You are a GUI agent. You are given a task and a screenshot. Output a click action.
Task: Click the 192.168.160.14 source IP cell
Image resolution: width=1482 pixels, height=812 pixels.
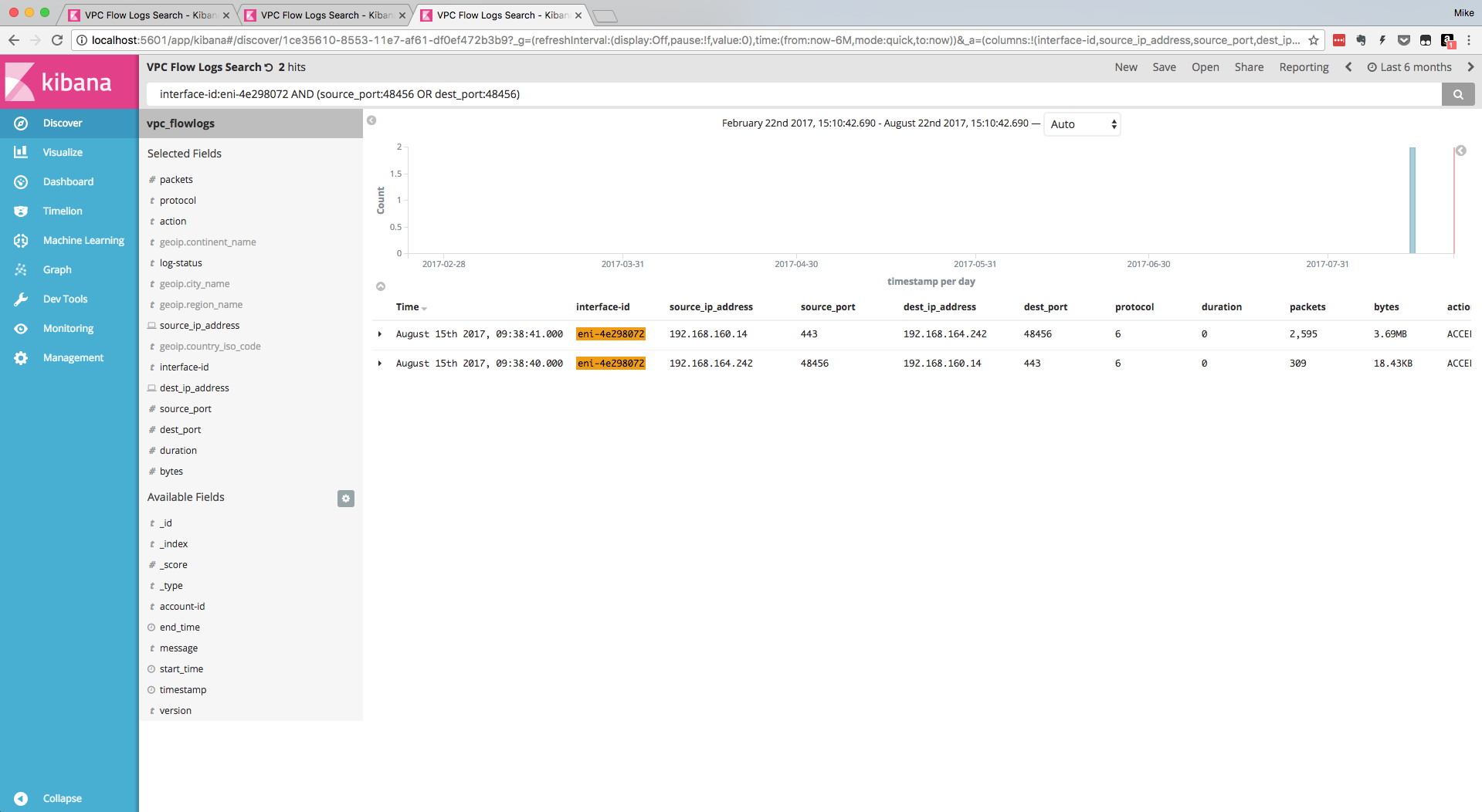point(708,334)
